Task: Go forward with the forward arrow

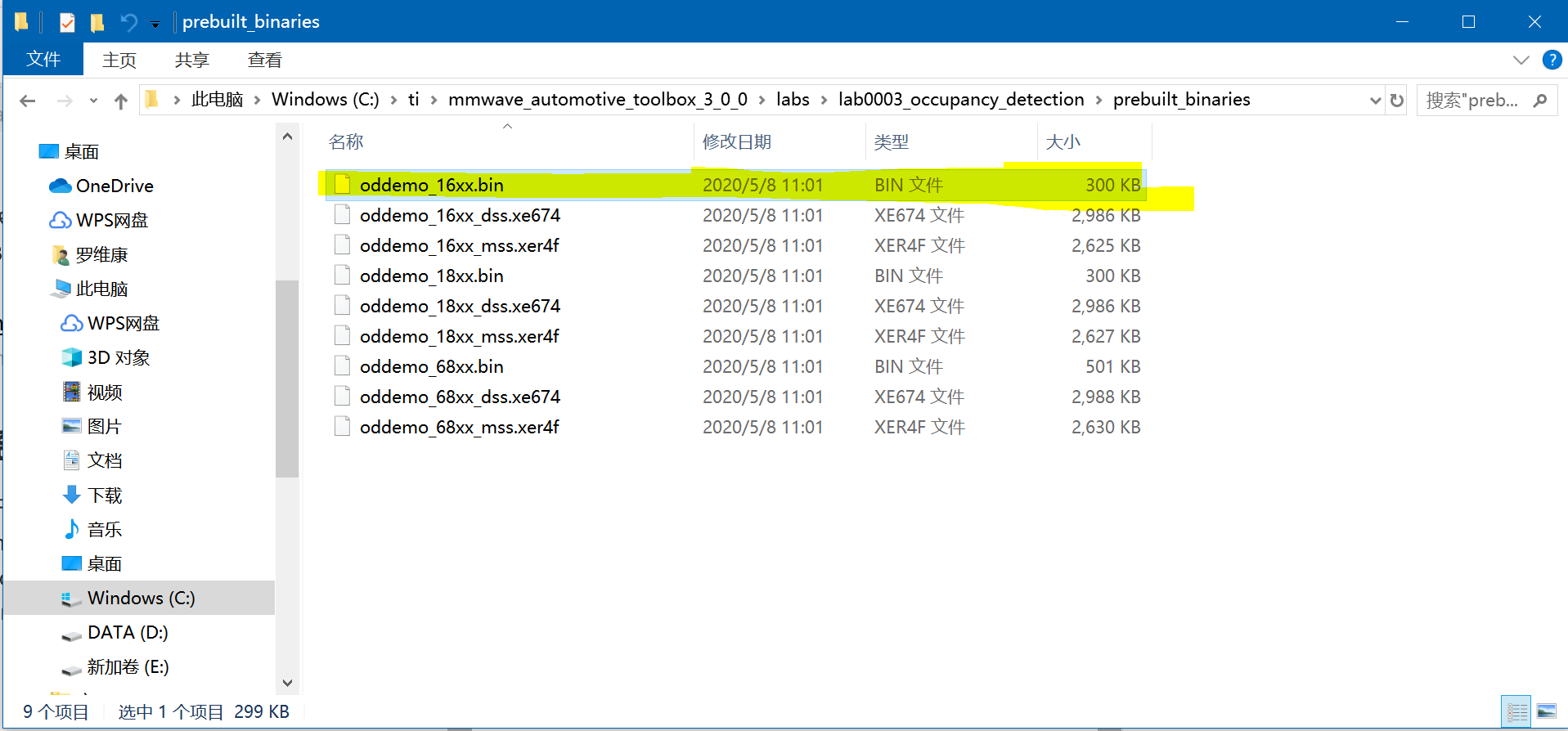Action: click(65, 101)
